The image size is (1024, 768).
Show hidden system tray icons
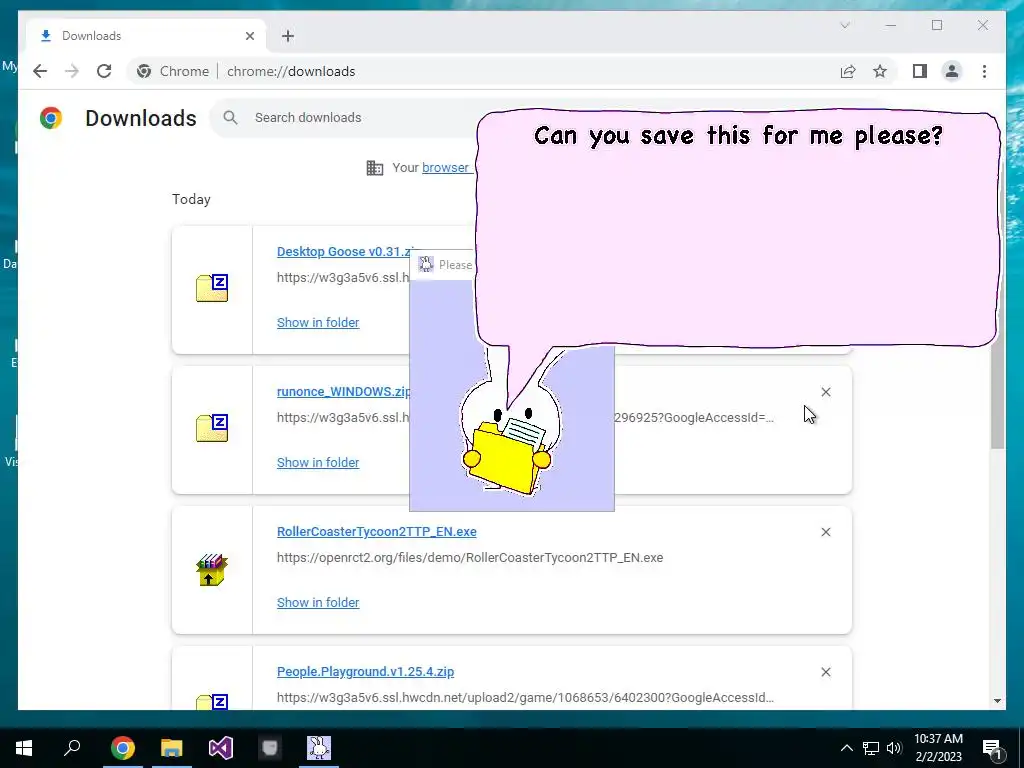pos(846,748)
